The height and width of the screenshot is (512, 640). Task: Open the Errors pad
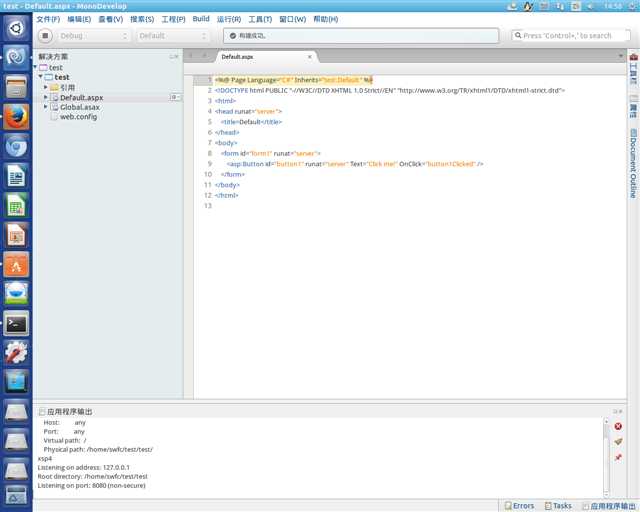[519, 505]
